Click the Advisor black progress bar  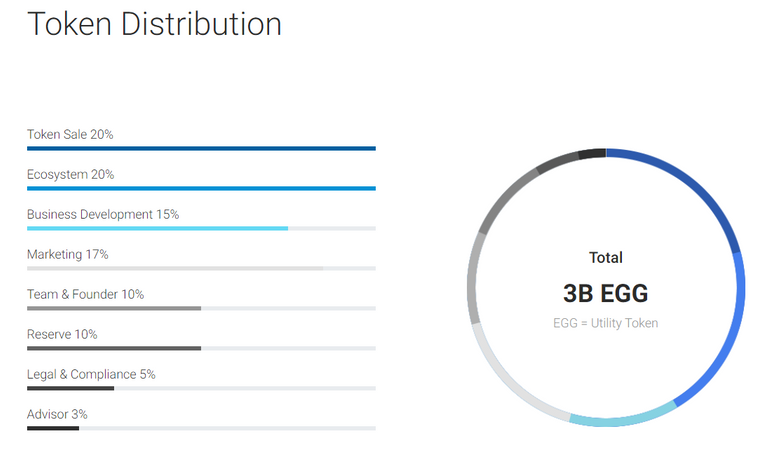click(53, 428)
